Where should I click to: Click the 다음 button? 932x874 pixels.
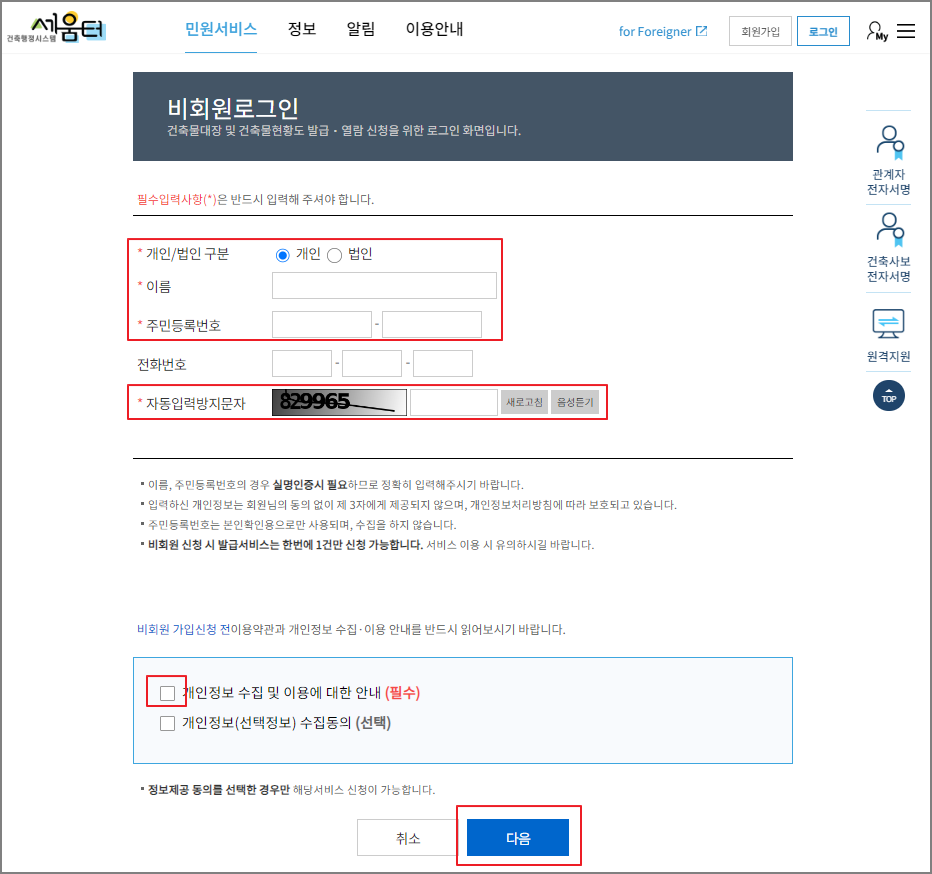tap(518, 837)
